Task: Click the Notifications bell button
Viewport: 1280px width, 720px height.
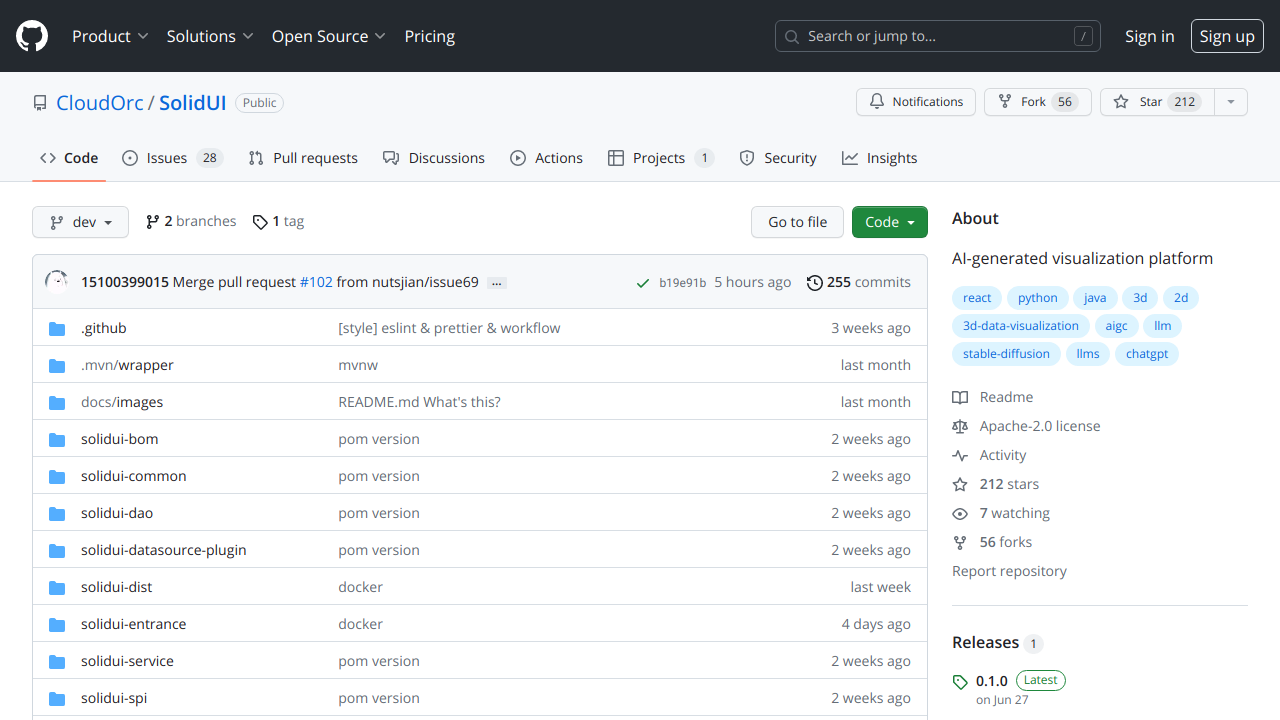Action: [x=916, y=102]
